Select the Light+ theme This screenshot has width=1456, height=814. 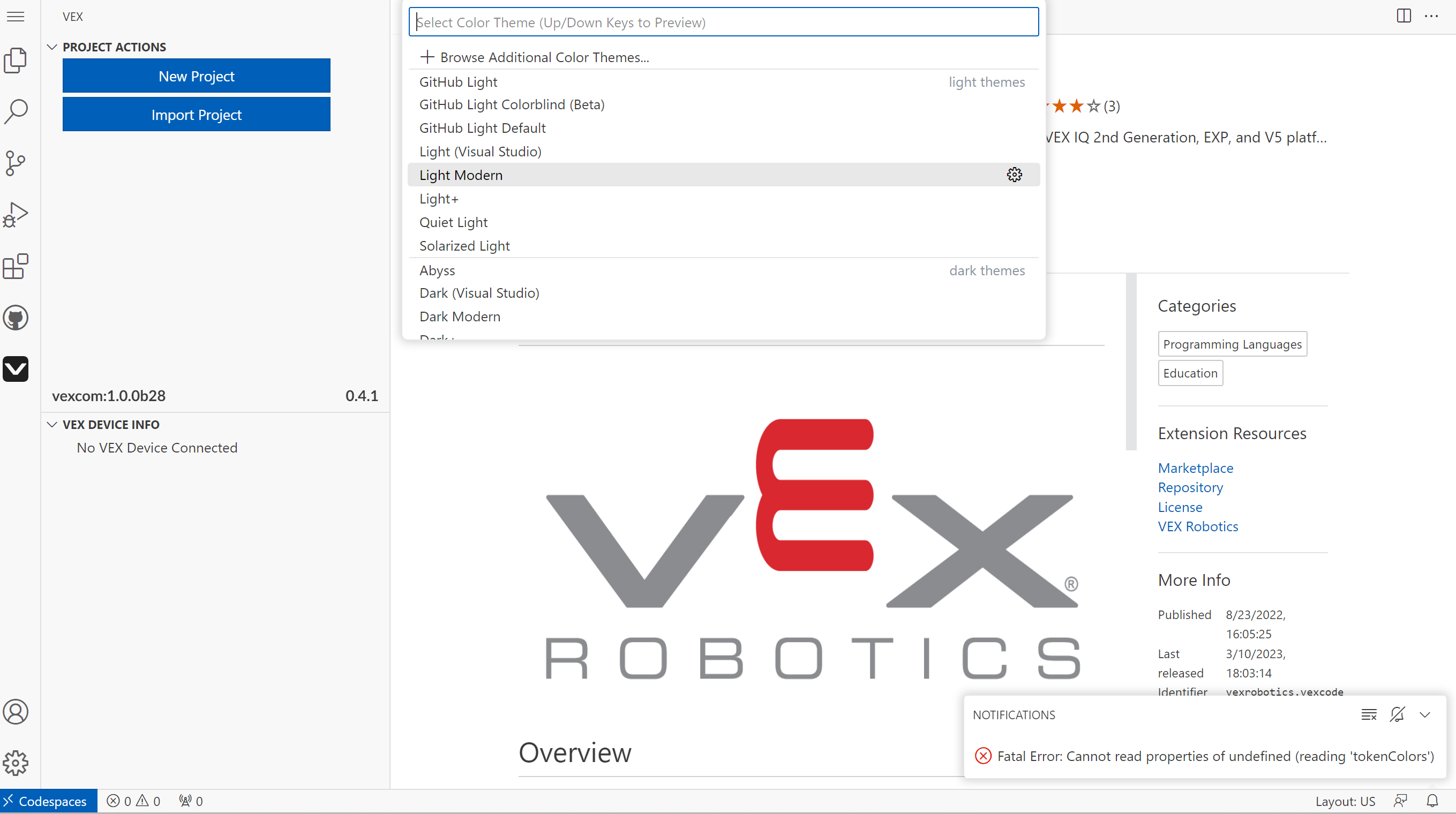pyautogui.click(x=724, y=199)
